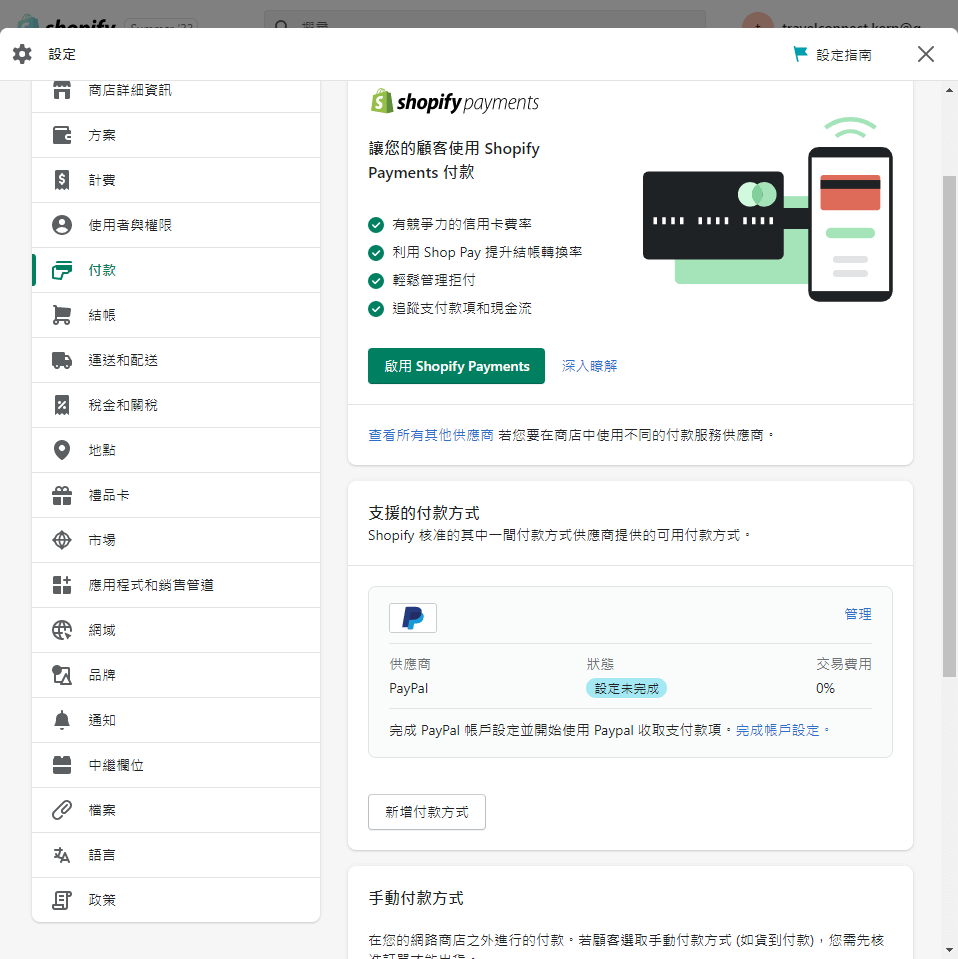Image resolution: width=958 pixels, height=959 pixels.
Task: Go to 通知 settings
Action: coord(176,720)
